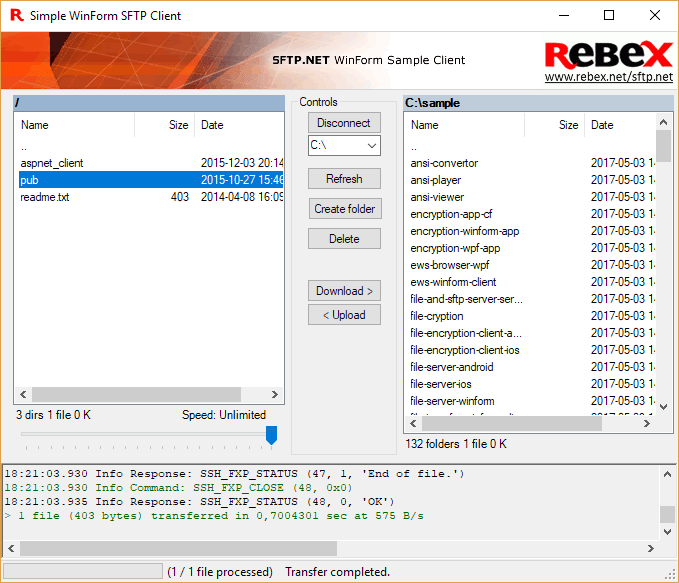
Task: Select ansi-player in local folder list
Action: click(x=439, y=180)
